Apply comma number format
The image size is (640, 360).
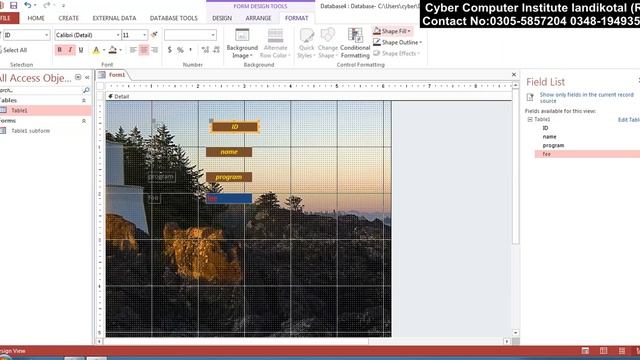point(190,50)
